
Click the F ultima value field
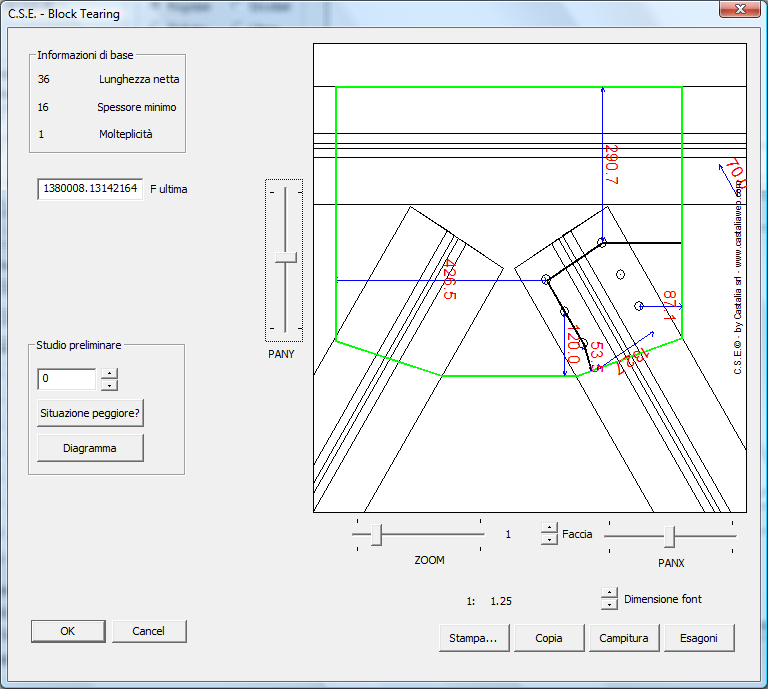pos(90,189)
